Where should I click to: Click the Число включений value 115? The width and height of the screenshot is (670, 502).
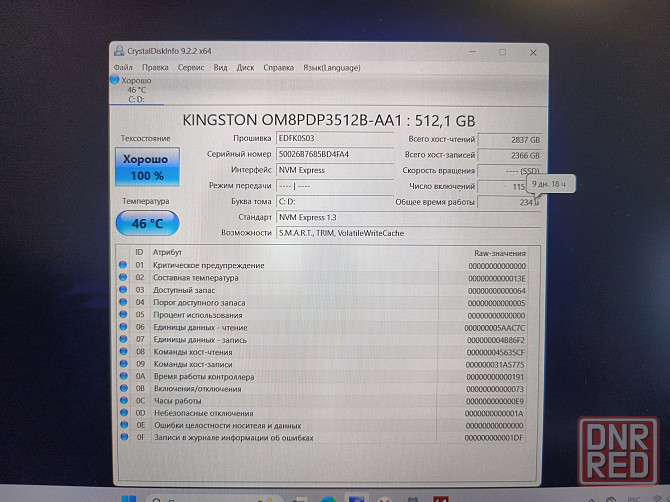502,187
